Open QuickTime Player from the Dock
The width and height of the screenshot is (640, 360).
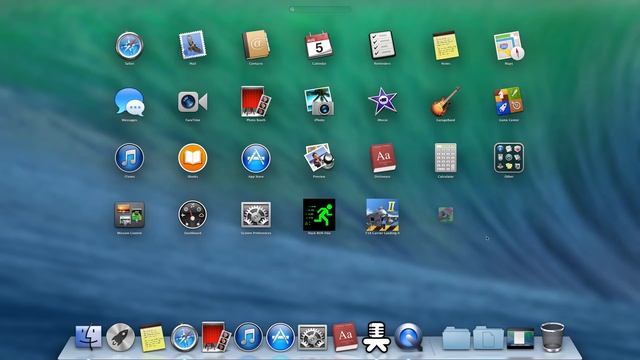[409, 337]
